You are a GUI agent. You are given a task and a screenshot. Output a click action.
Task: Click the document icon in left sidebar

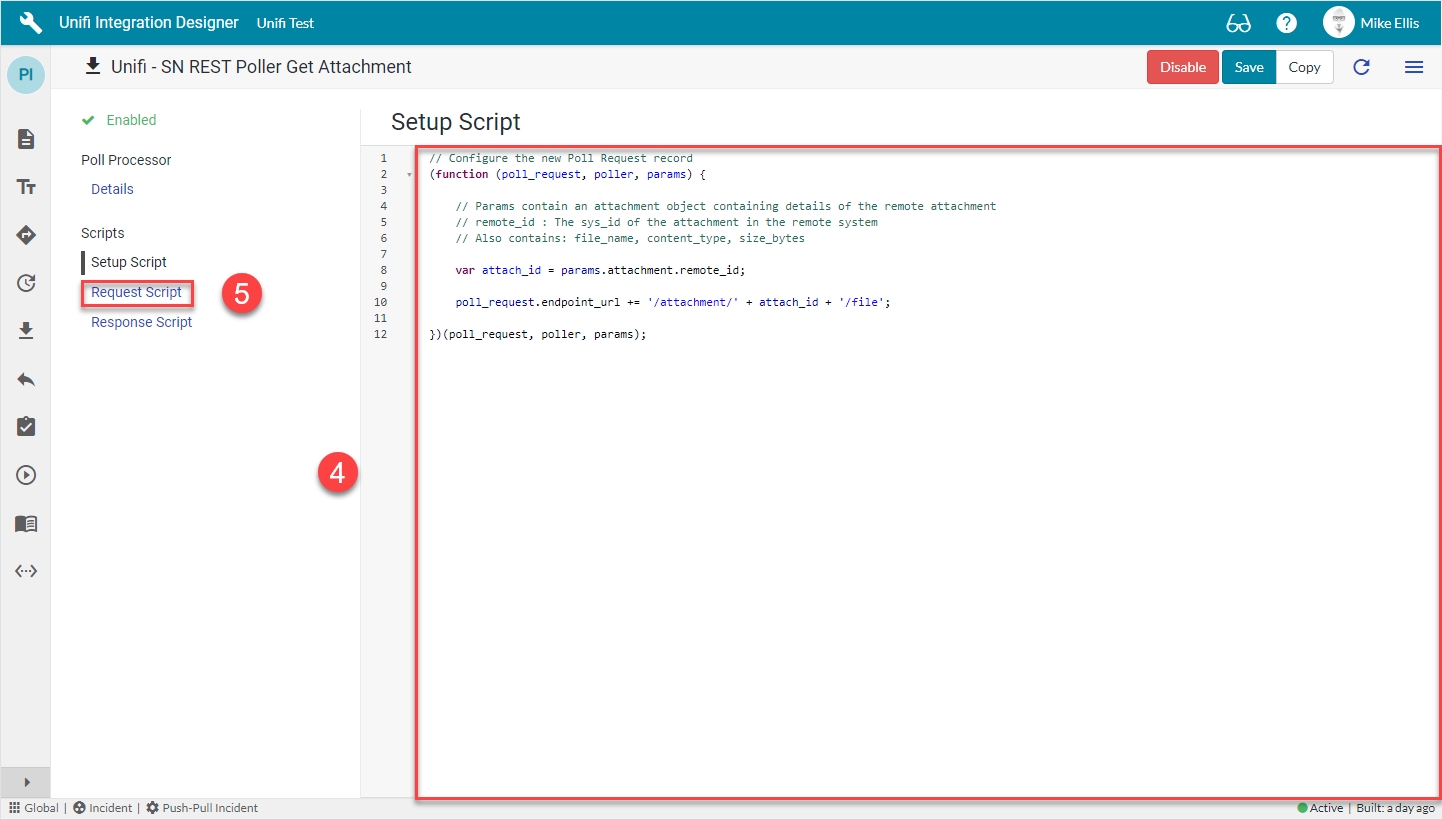[x=26, y=139]
